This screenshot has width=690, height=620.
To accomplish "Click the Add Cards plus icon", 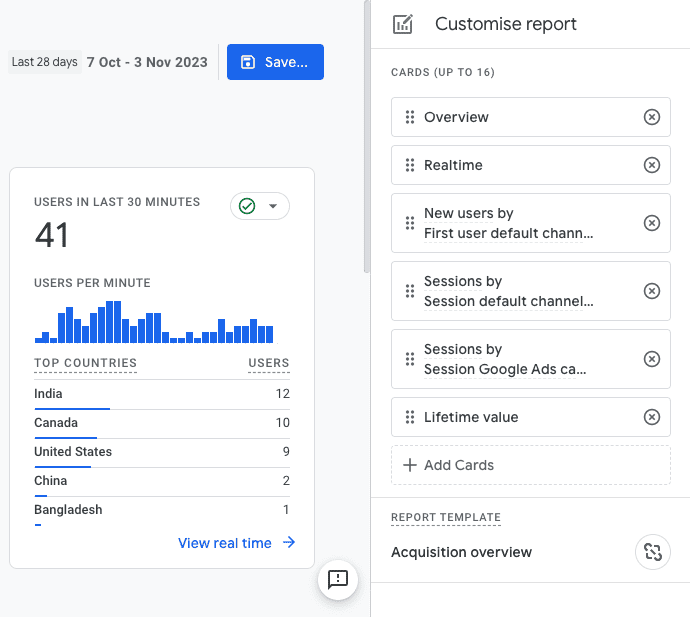I will tap(410, 465).
